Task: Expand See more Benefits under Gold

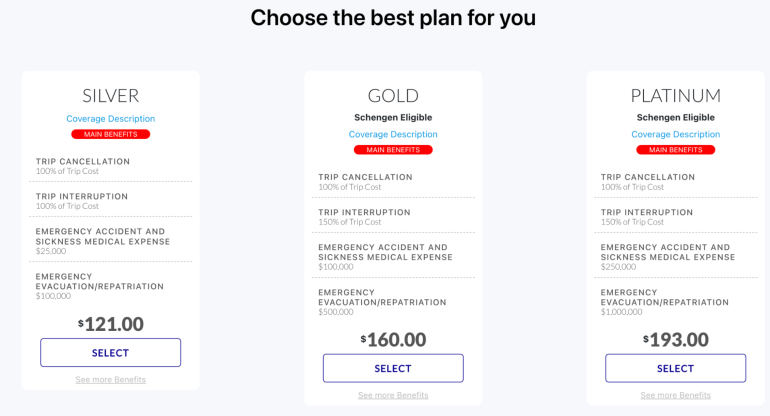Action: pyautogui.click(x=393, y=395)
